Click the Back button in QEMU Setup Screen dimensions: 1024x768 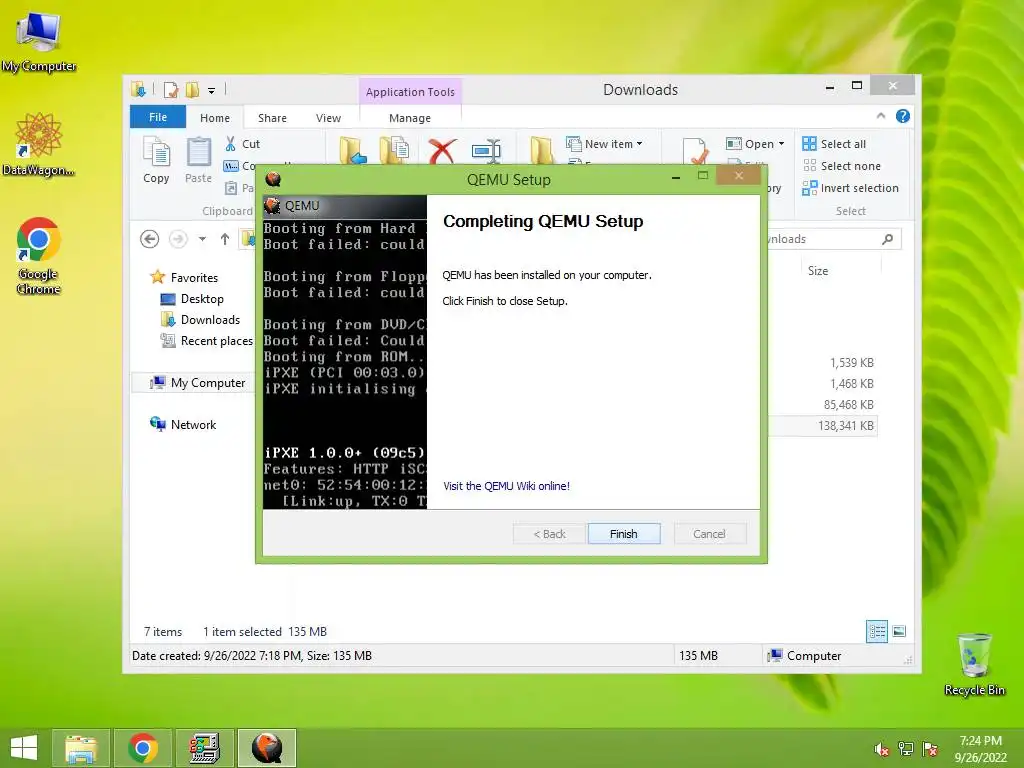tap(549, 534)
